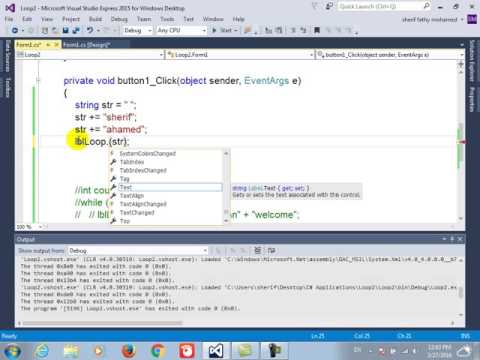Click the New Project toolbar icon

pos(44,30)
